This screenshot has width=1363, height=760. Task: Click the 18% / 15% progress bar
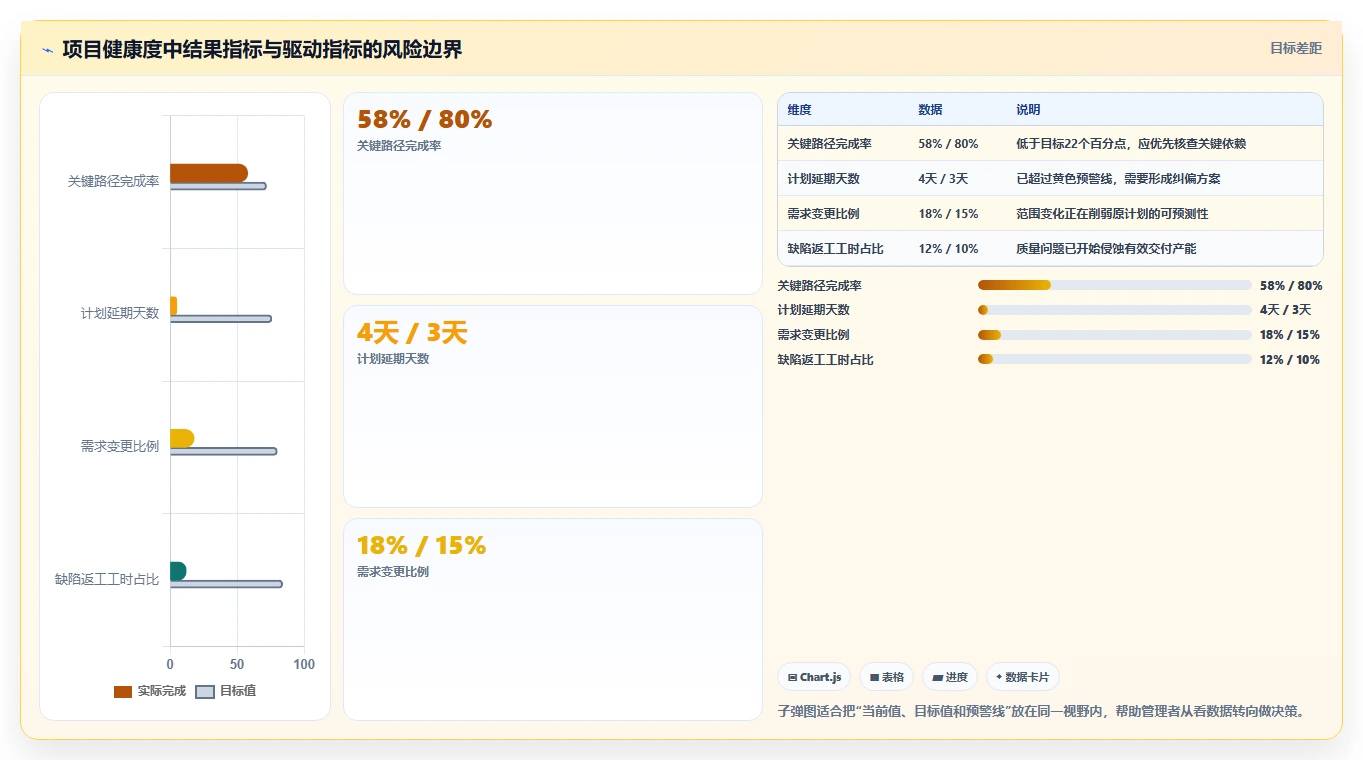pos(1115,335)
